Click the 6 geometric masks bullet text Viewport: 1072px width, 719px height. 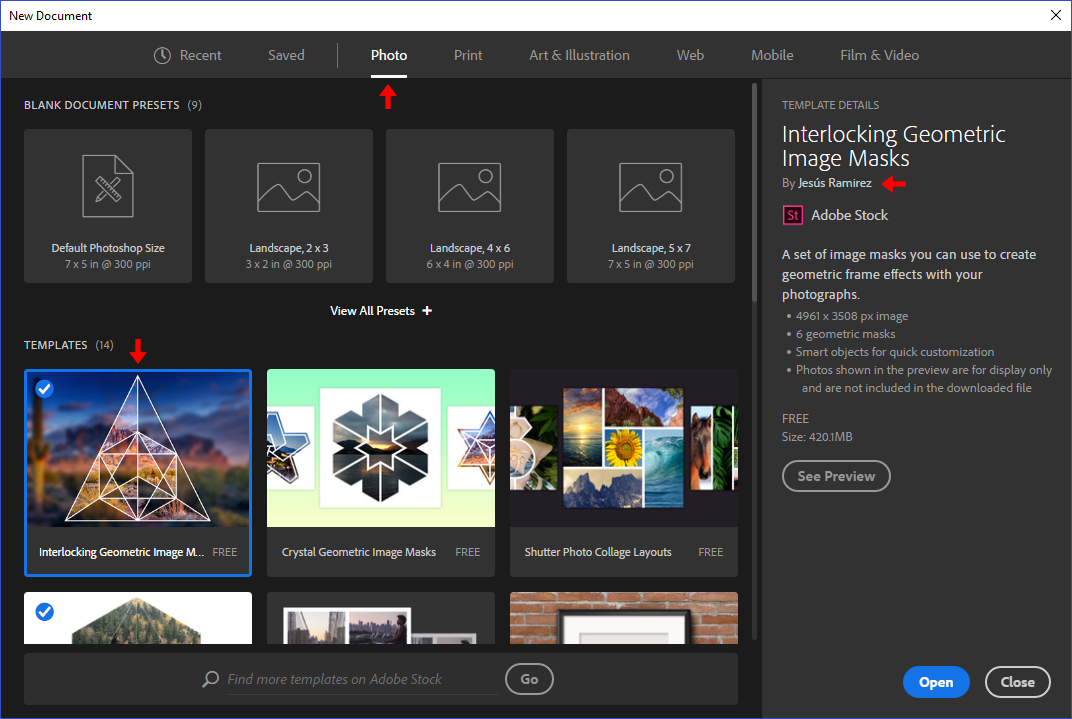845,334
